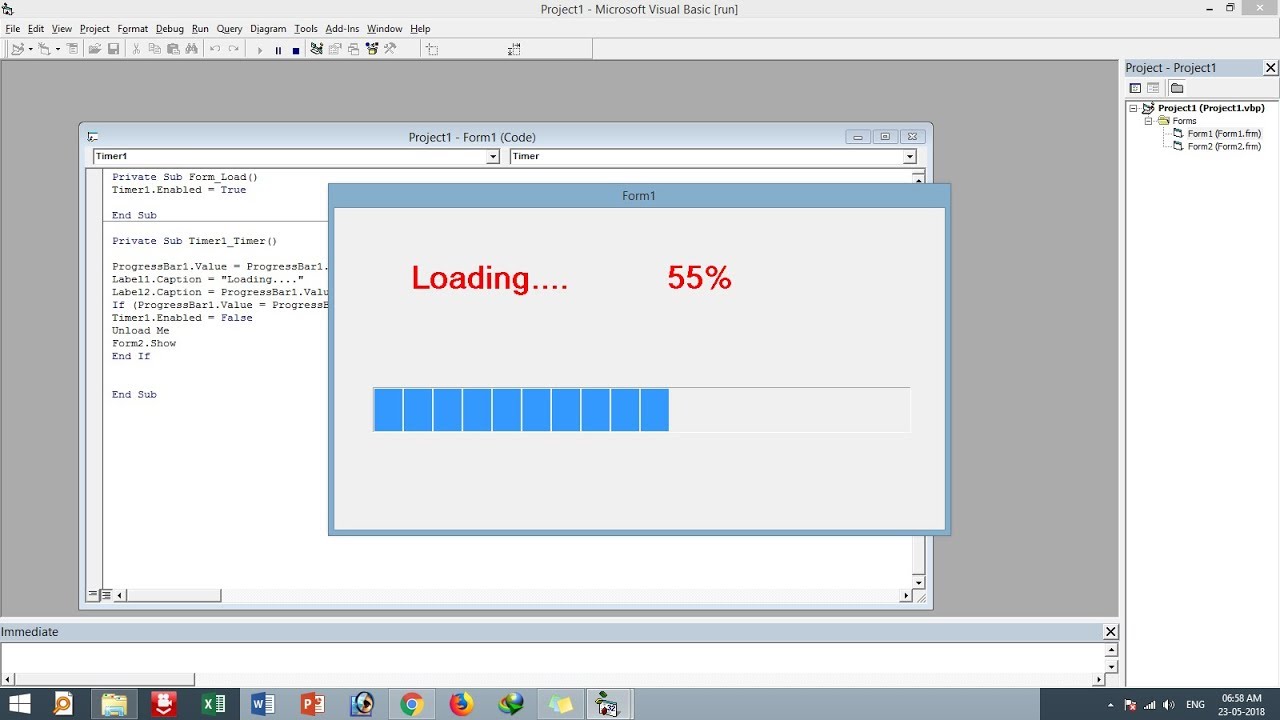
Task: Open the Project menu
Action: 95,29
